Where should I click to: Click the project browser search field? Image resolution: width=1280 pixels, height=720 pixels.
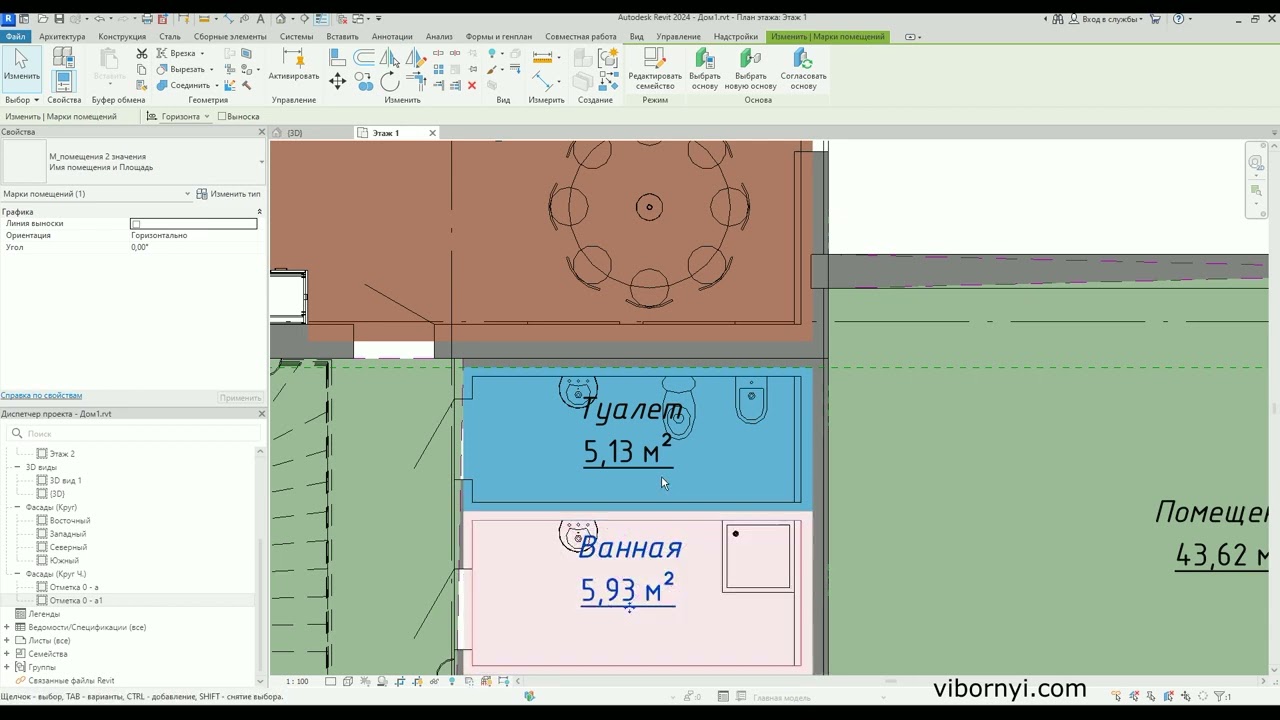tap(132, 434)
